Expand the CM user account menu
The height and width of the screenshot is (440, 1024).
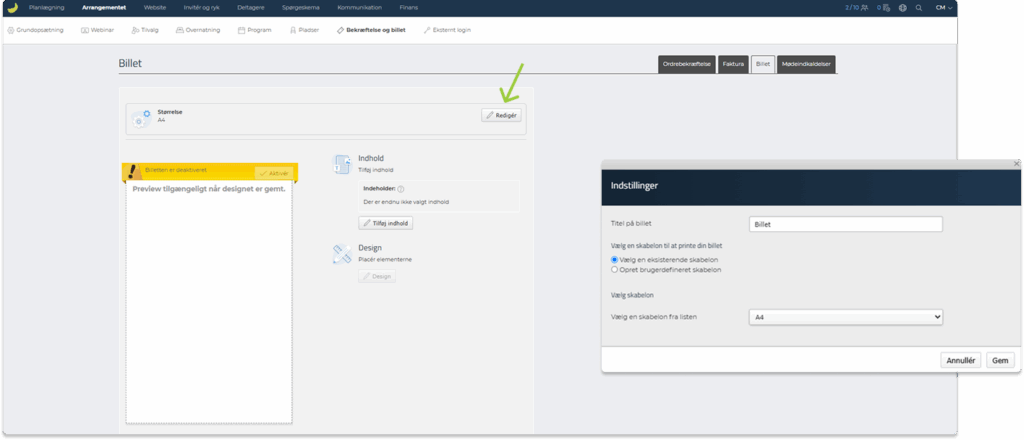(x=943, y=8)
